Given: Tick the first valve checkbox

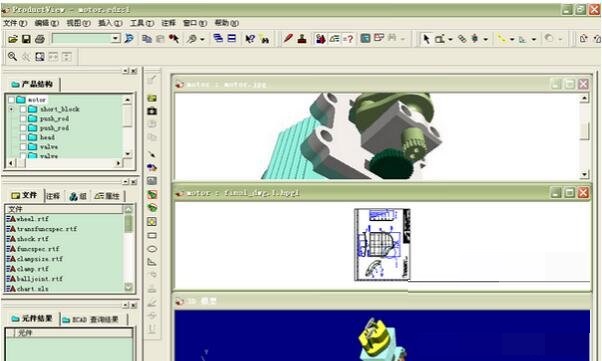Looking at the screenshot, I should click(x=23, y=147).
